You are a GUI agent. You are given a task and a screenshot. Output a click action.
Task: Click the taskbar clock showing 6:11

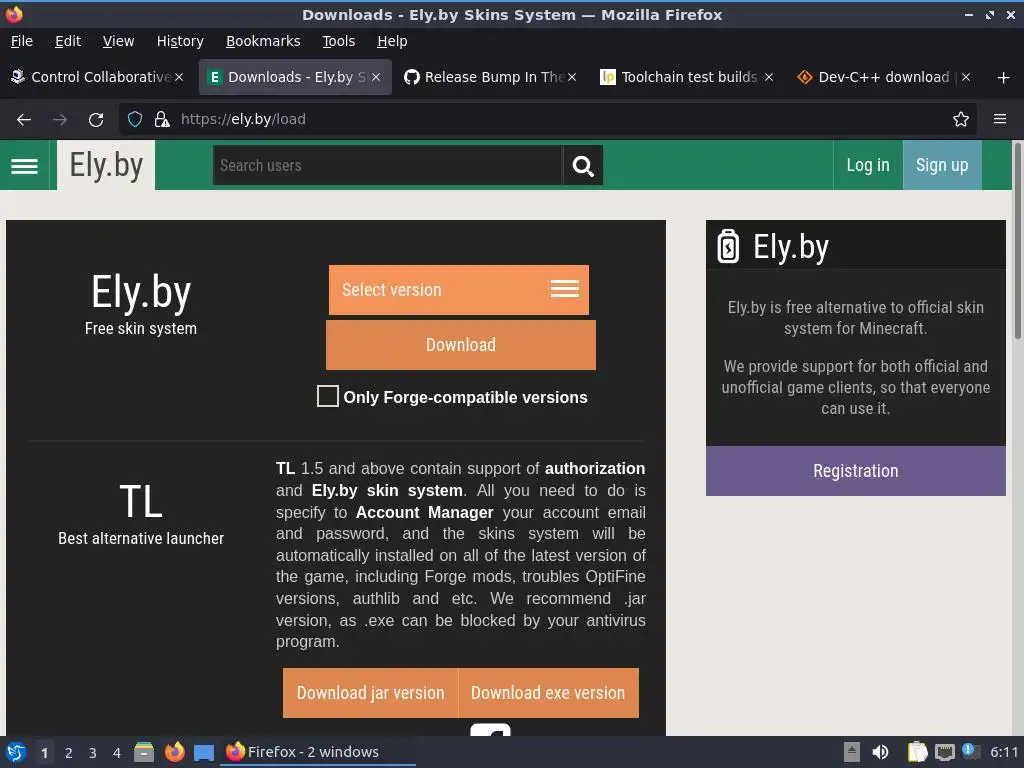pyautogui.click(x=1004, y=752)
